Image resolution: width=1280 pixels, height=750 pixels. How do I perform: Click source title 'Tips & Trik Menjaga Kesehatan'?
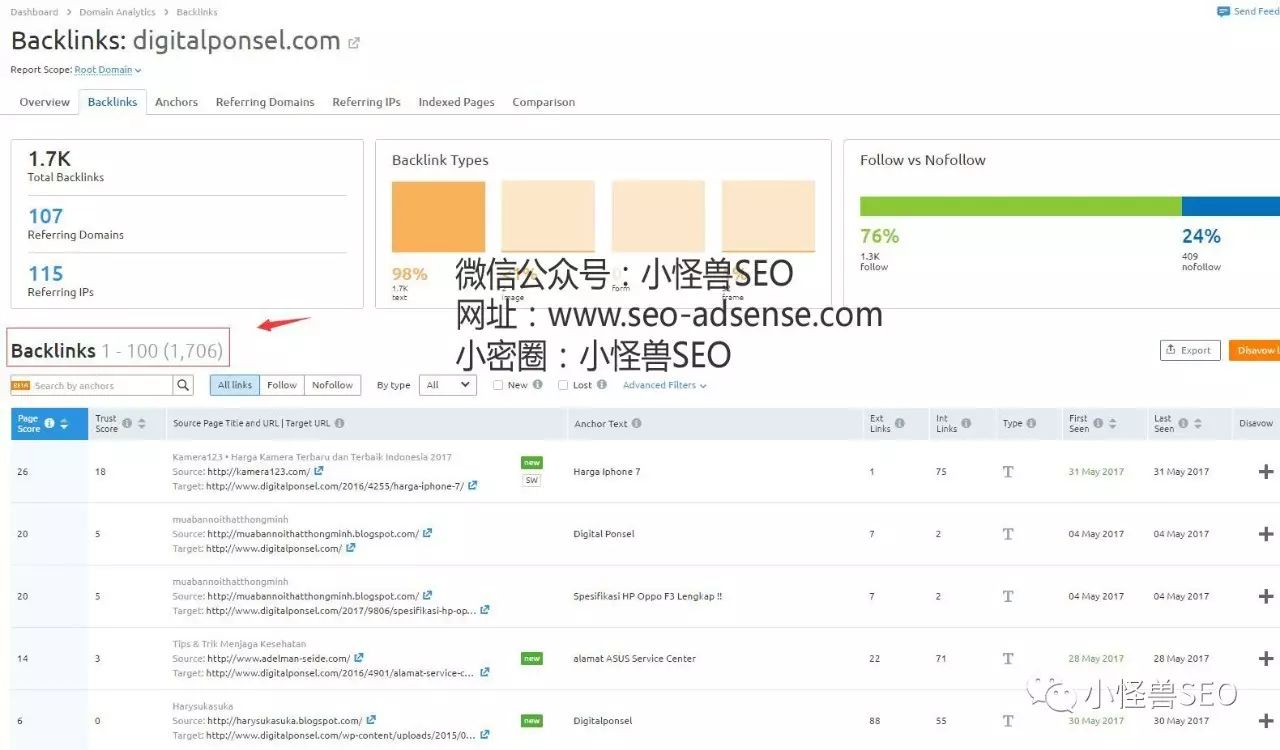point(239,644)
